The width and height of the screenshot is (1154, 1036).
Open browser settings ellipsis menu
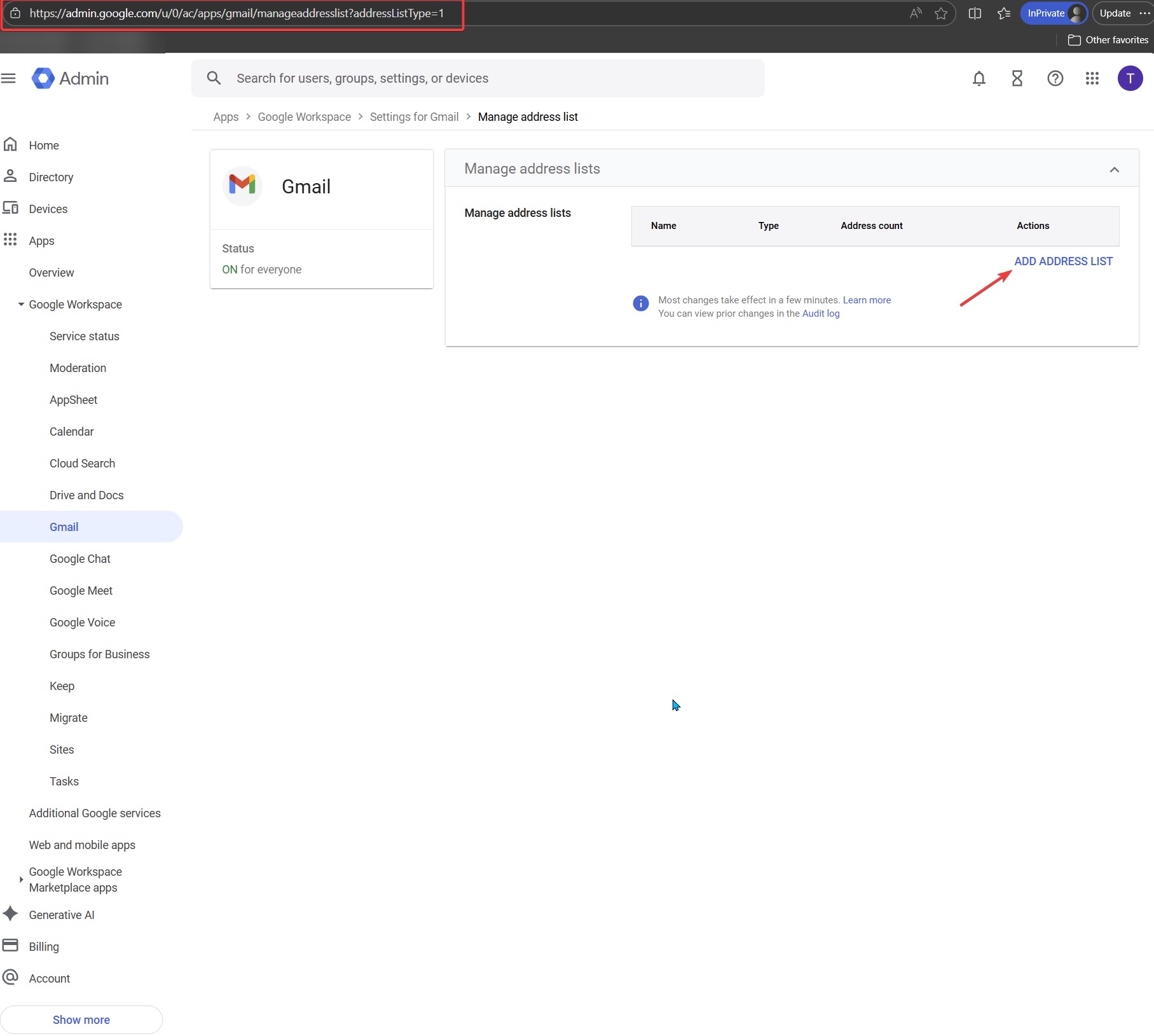pyautogui.click(x=1144, y=13)
